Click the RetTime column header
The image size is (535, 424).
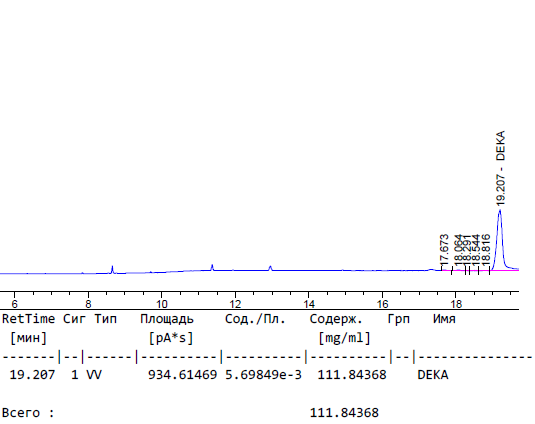28,319
